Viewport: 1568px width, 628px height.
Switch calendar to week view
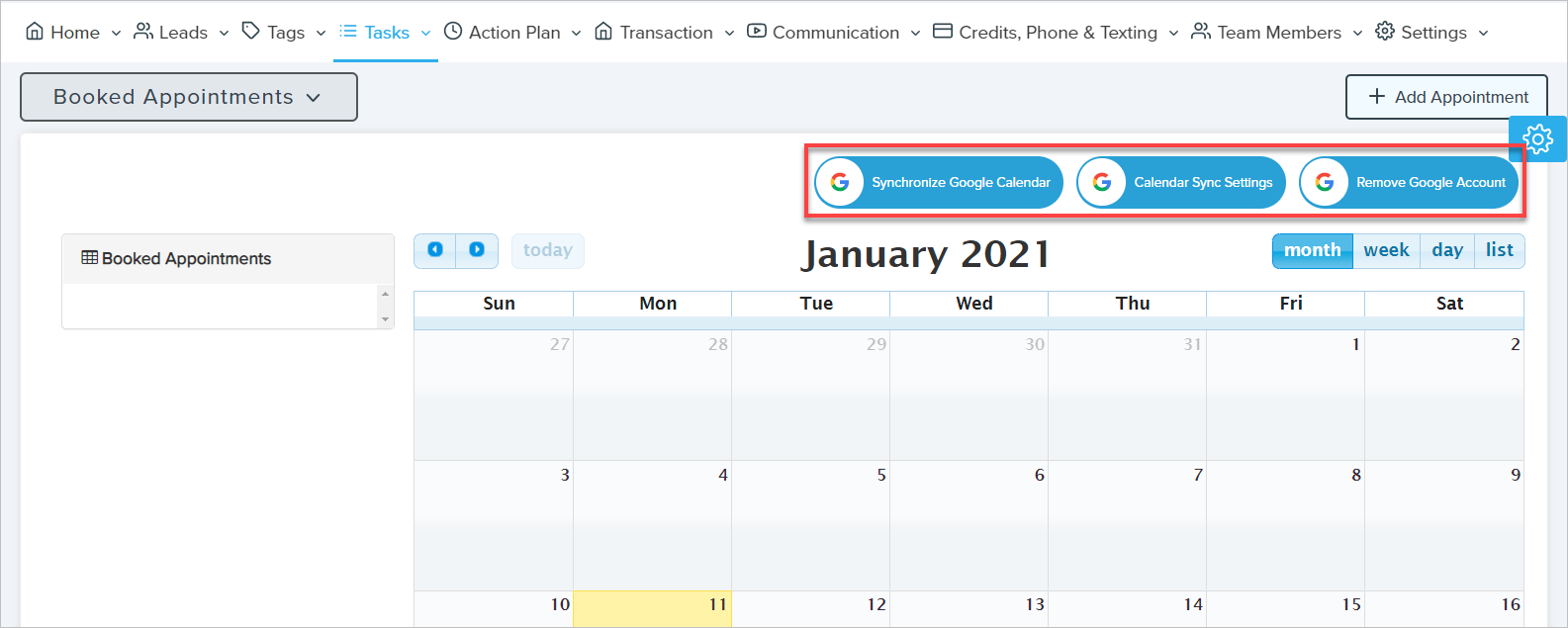coord(1386,250)
